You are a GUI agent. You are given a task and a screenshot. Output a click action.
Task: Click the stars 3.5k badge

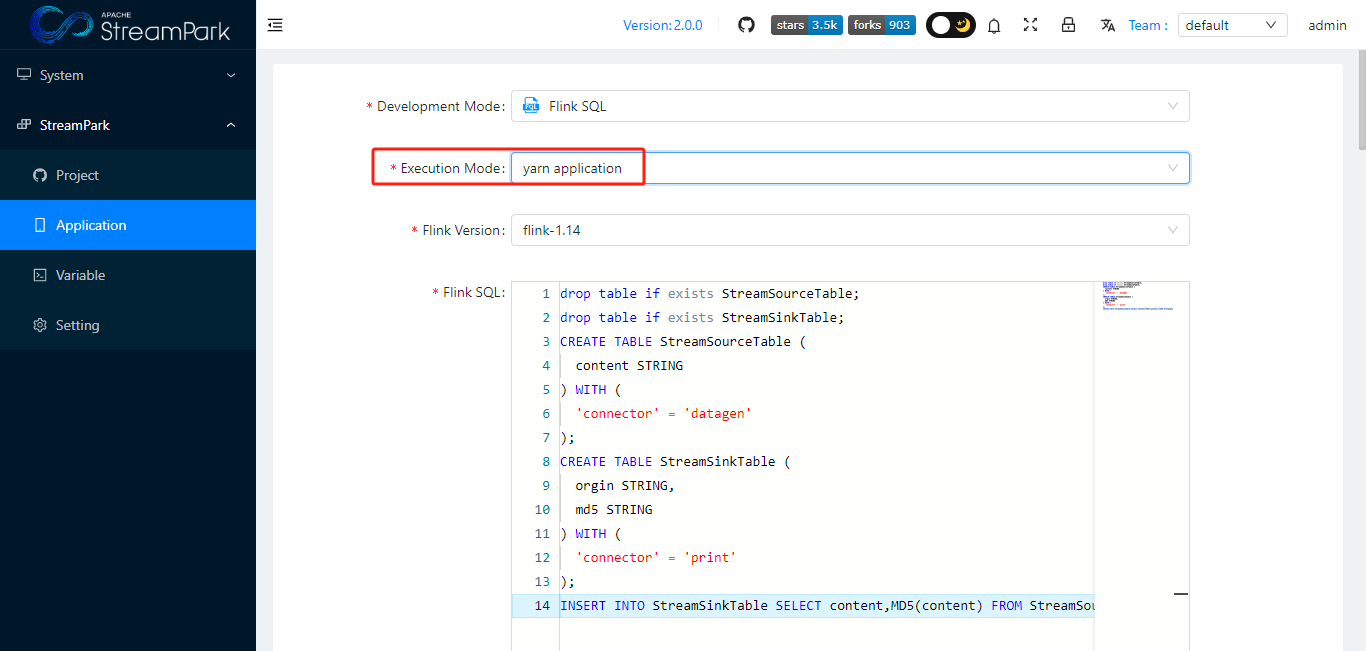806,24
